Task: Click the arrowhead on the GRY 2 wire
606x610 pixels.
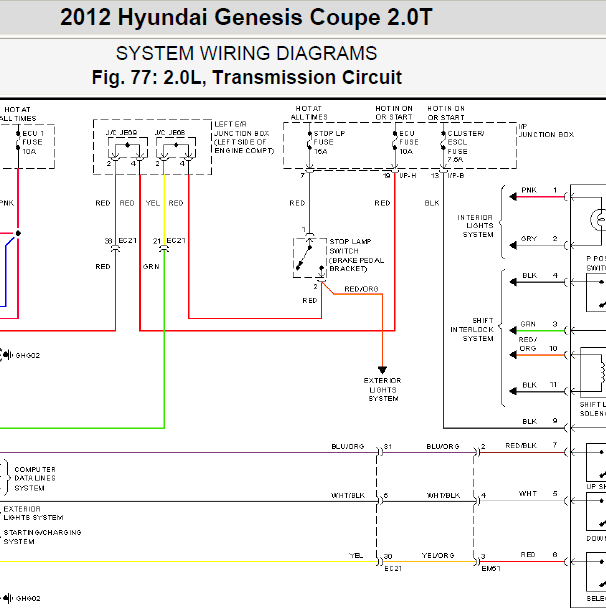Action: [513, 246]
